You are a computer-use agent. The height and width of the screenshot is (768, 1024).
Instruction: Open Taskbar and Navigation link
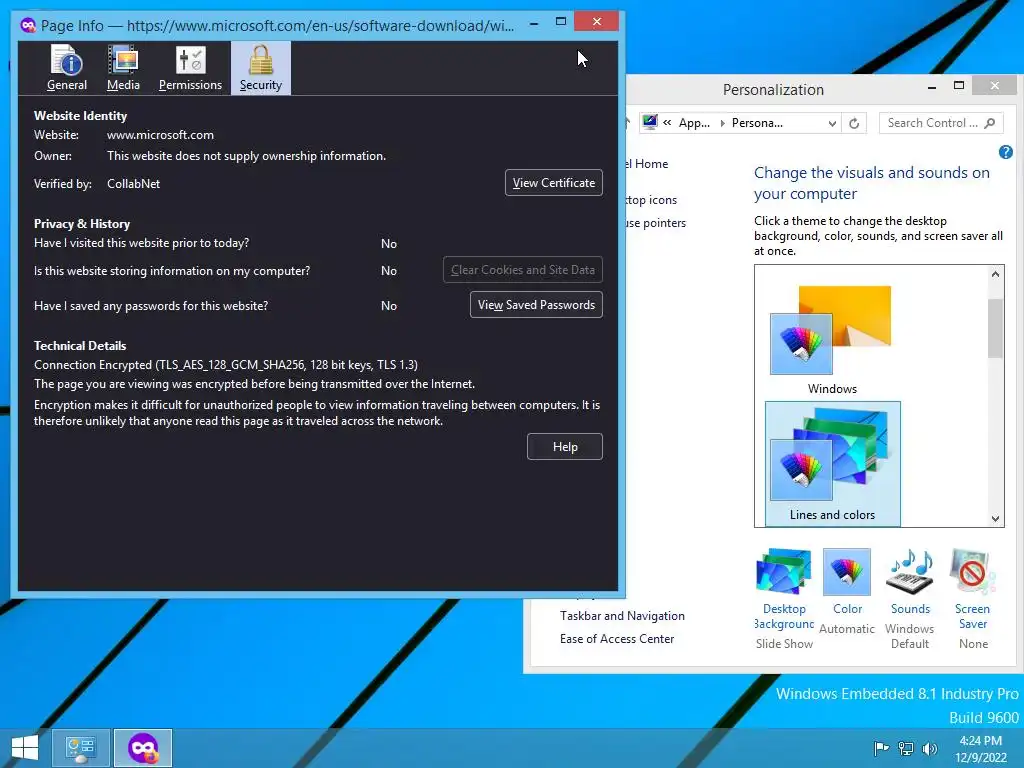pyautogui.click(x=622, y=616)
